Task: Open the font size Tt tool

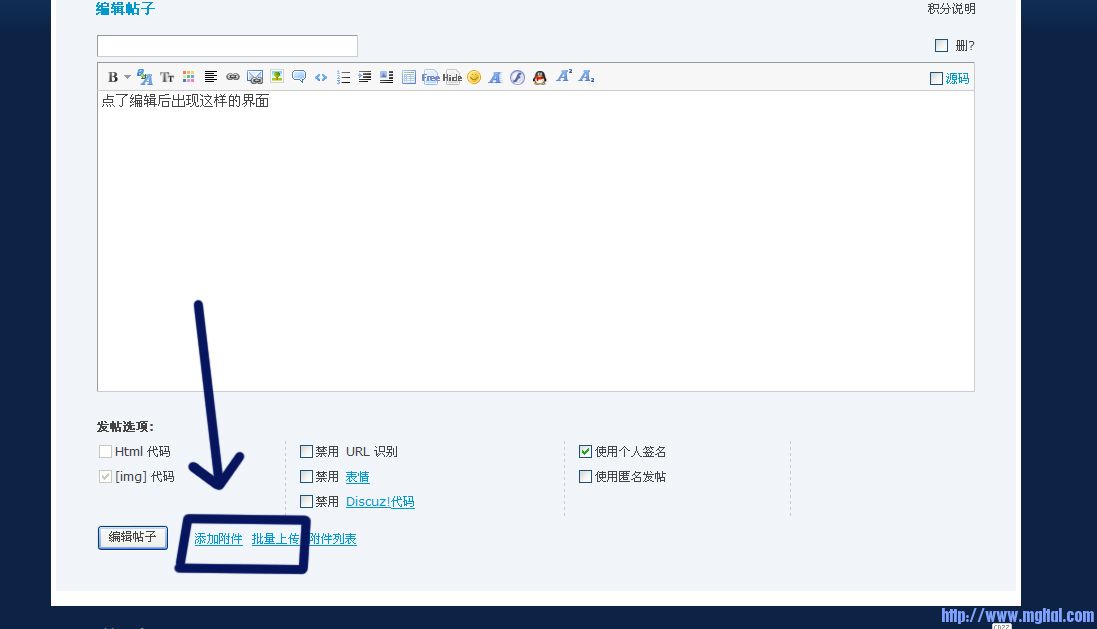Action: point(167,77)
